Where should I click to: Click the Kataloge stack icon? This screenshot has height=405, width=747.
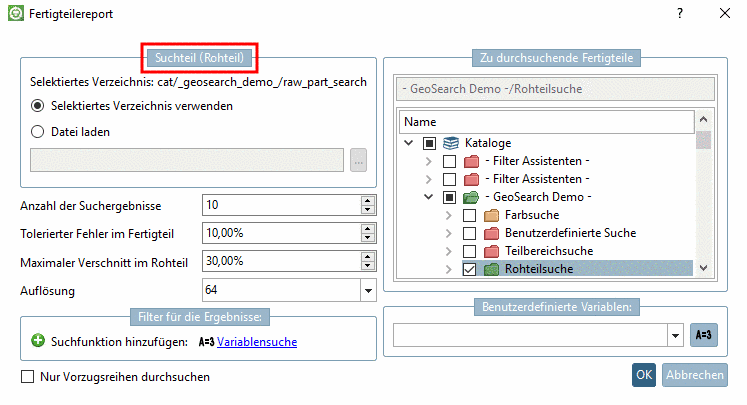[x=450, y=143]
